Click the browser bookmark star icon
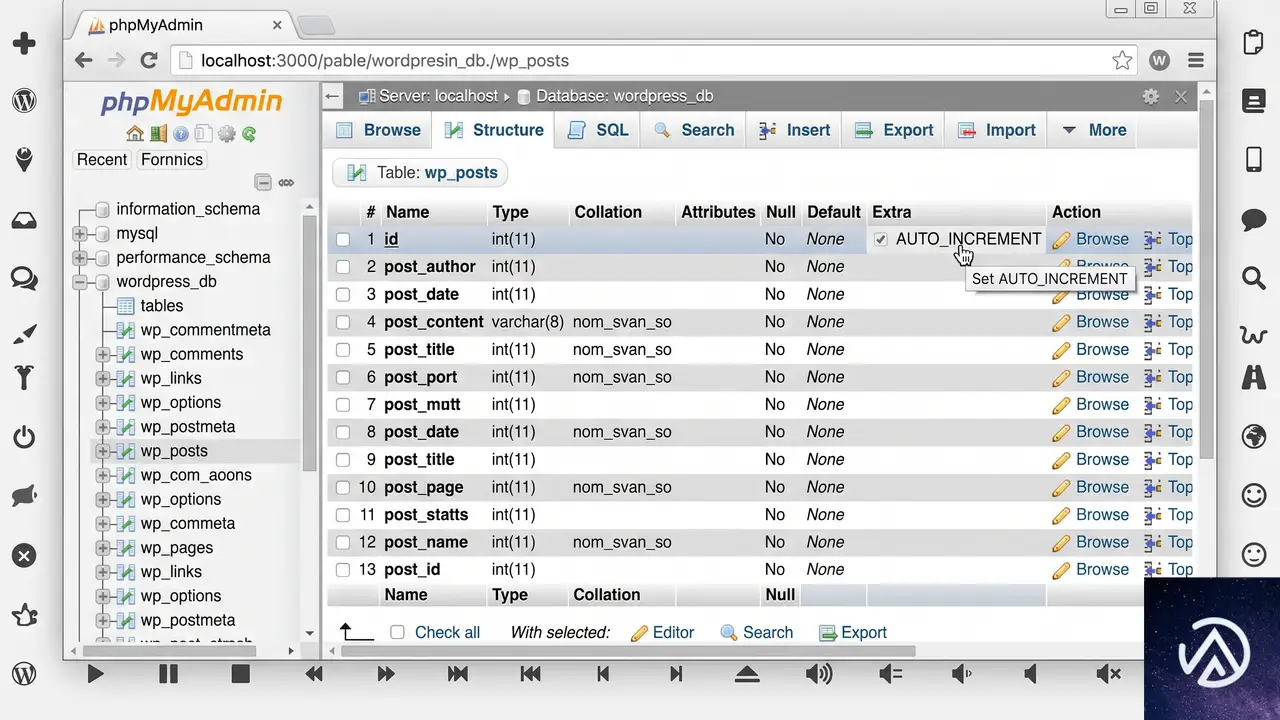Image resolution: width=1280 pixels, height=720 pixels. (x=1122, y=60)
